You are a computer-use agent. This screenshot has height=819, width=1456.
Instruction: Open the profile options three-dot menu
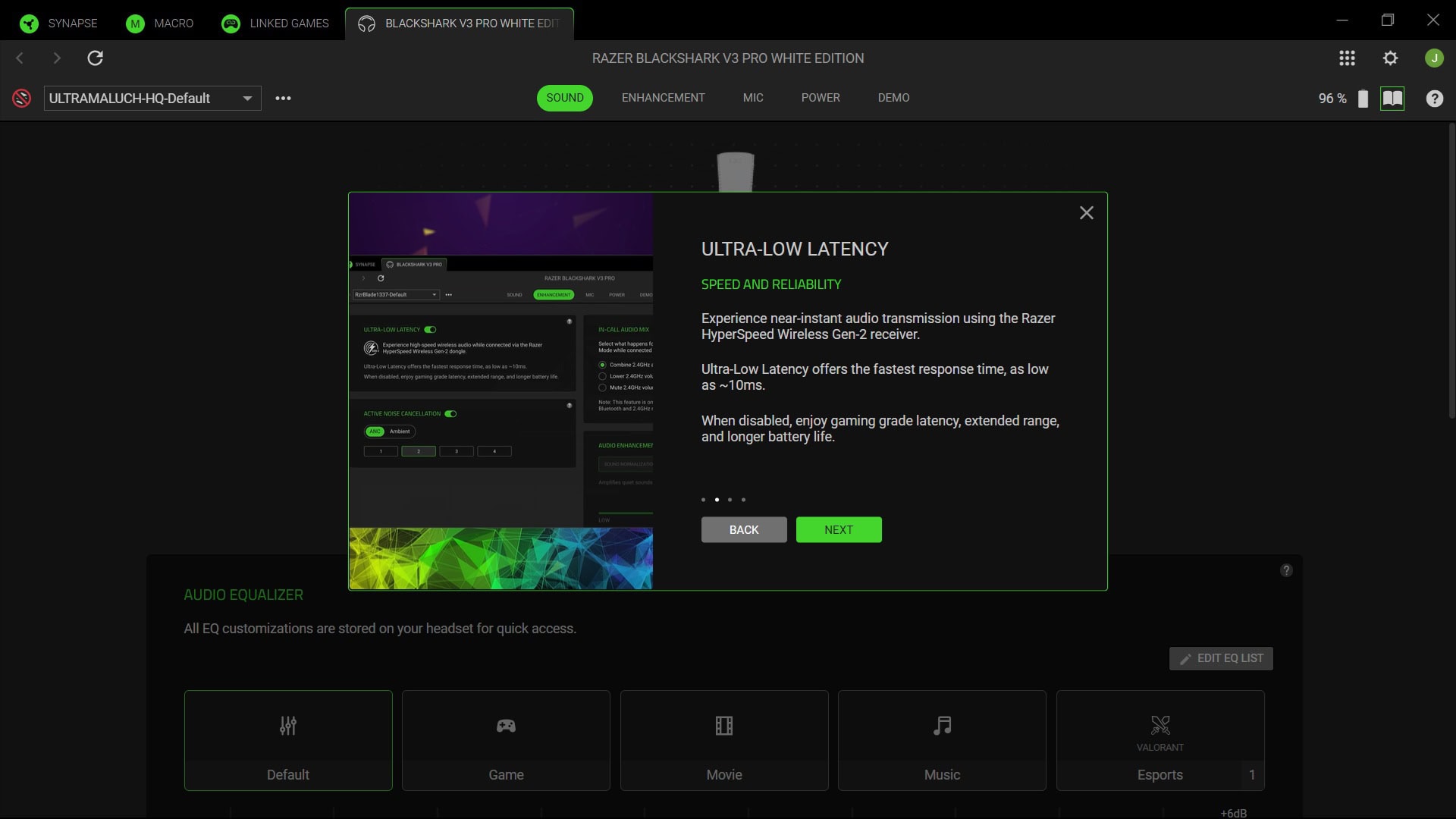click(283, 99)
